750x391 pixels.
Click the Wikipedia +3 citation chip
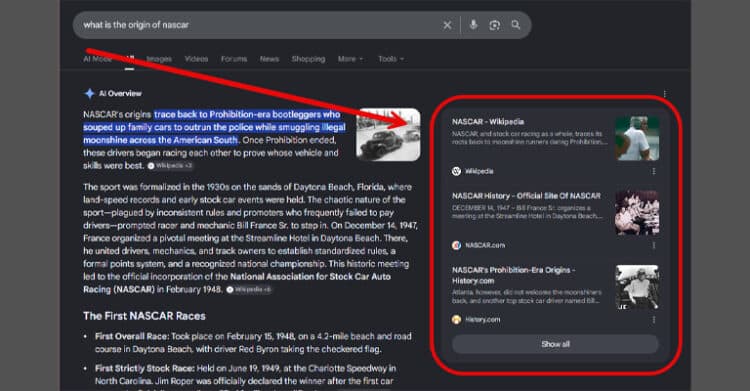click(170, 166)
